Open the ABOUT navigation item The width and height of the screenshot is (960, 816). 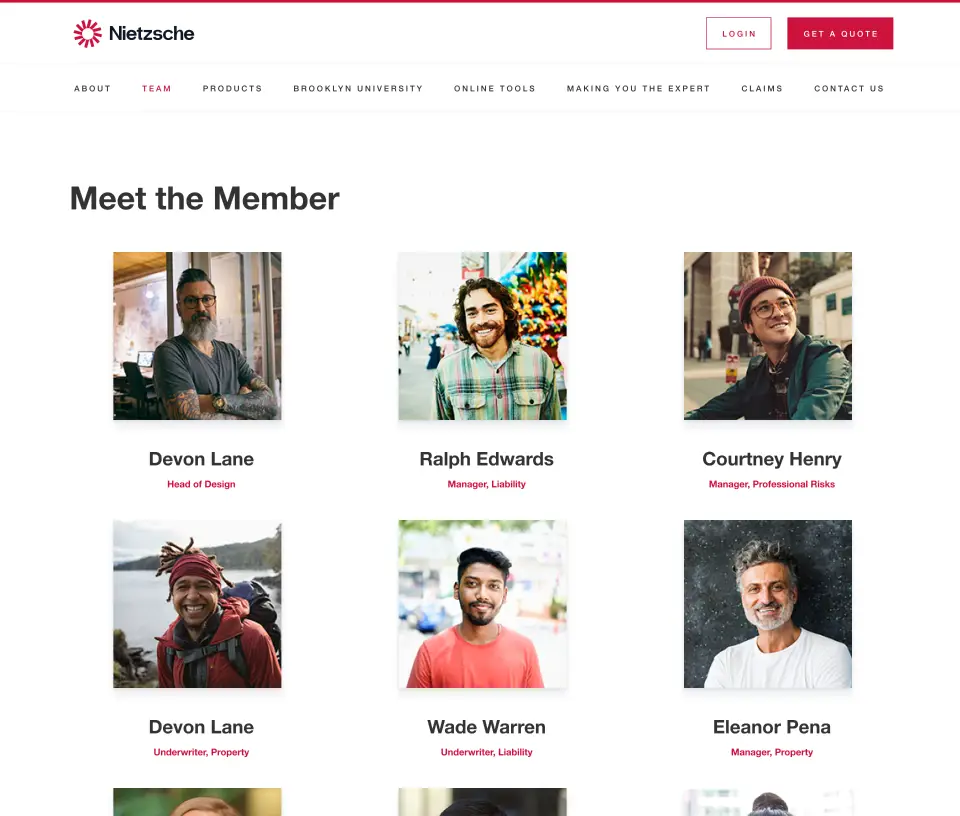coord(92,88)
